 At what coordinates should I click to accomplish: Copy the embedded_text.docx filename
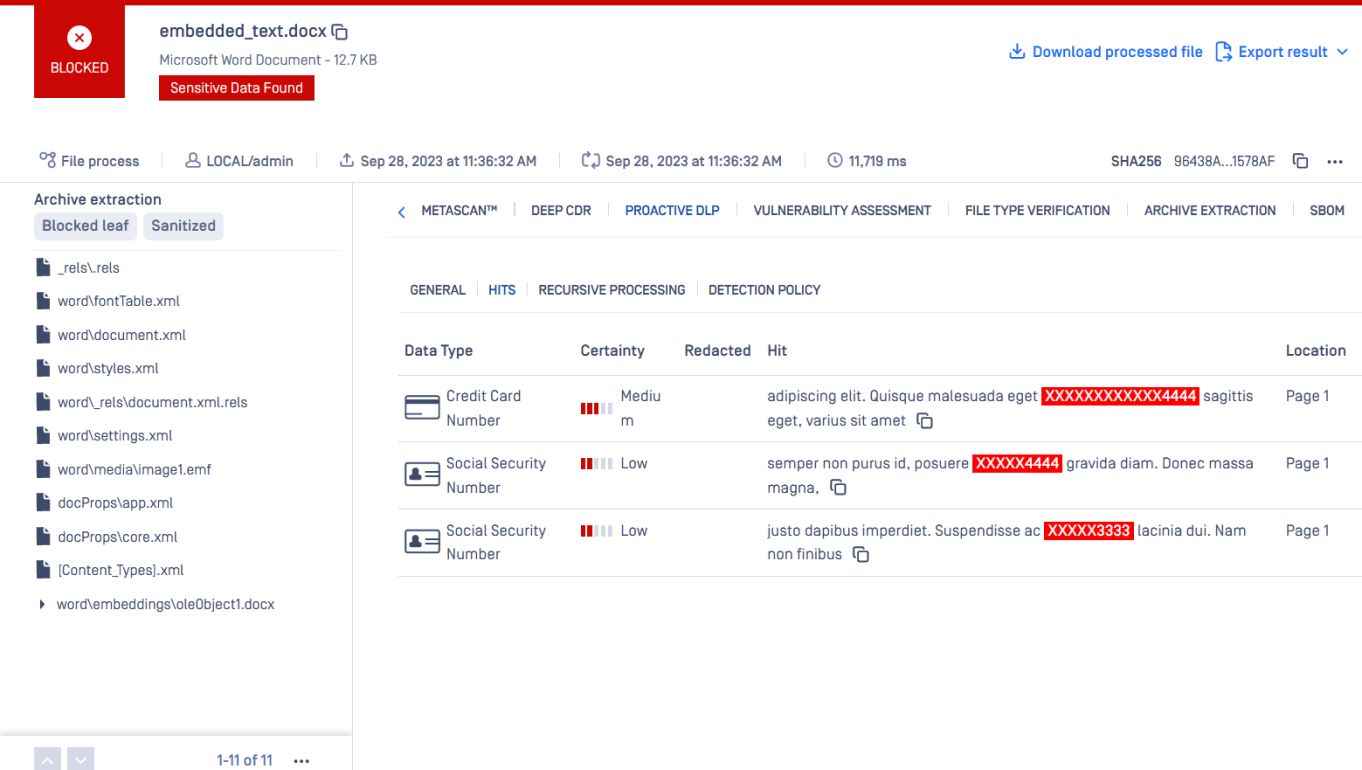click(x=340, y=32)
